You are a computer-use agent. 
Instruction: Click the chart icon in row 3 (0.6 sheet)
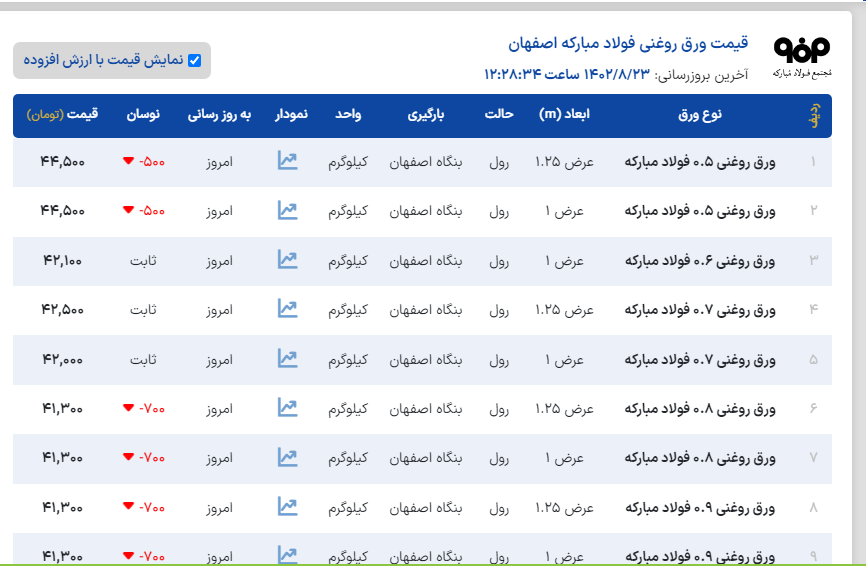point(287,260)
